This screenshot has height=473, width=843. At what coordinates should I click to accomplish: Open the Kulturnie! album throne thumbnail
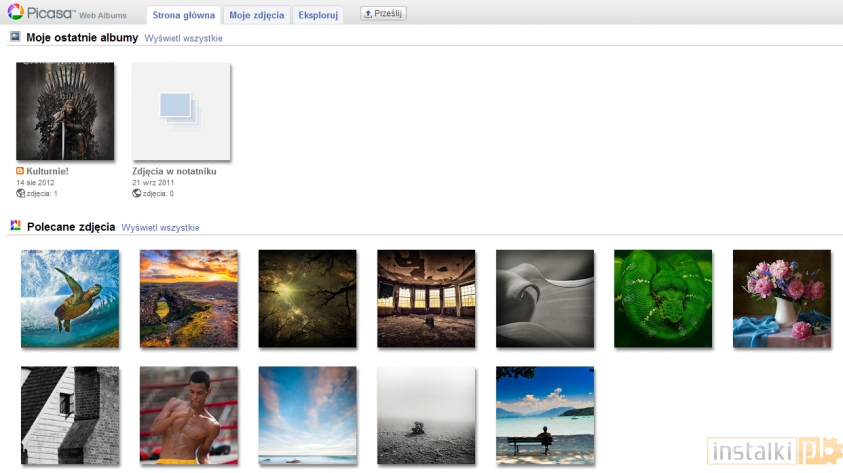65,111
